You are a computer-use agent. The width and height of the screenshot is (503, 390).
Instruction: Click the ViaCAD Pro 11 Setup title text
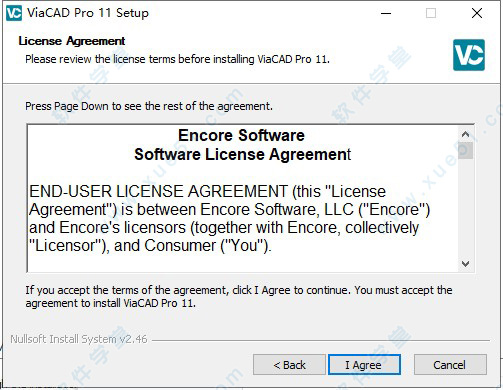tap(88, 13)
